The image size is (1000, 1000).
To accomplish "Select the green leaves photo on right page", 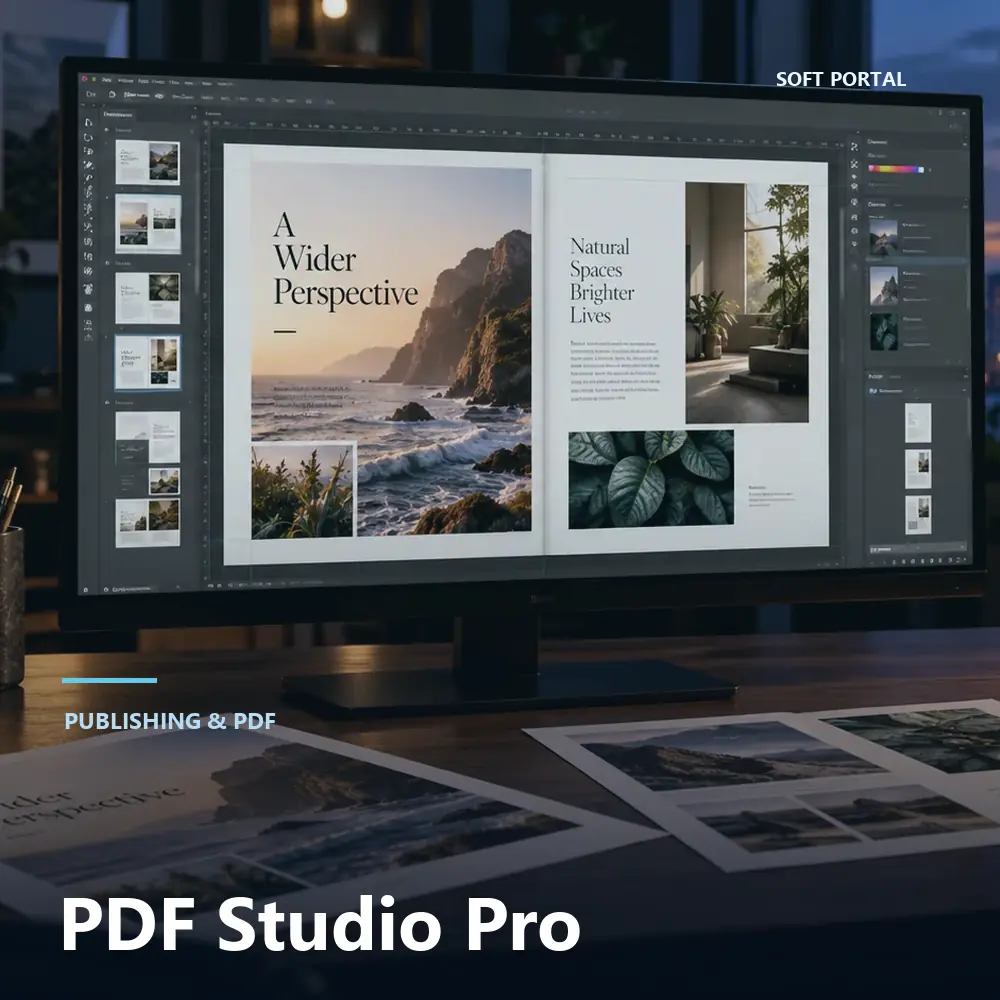I will (651, 479).
